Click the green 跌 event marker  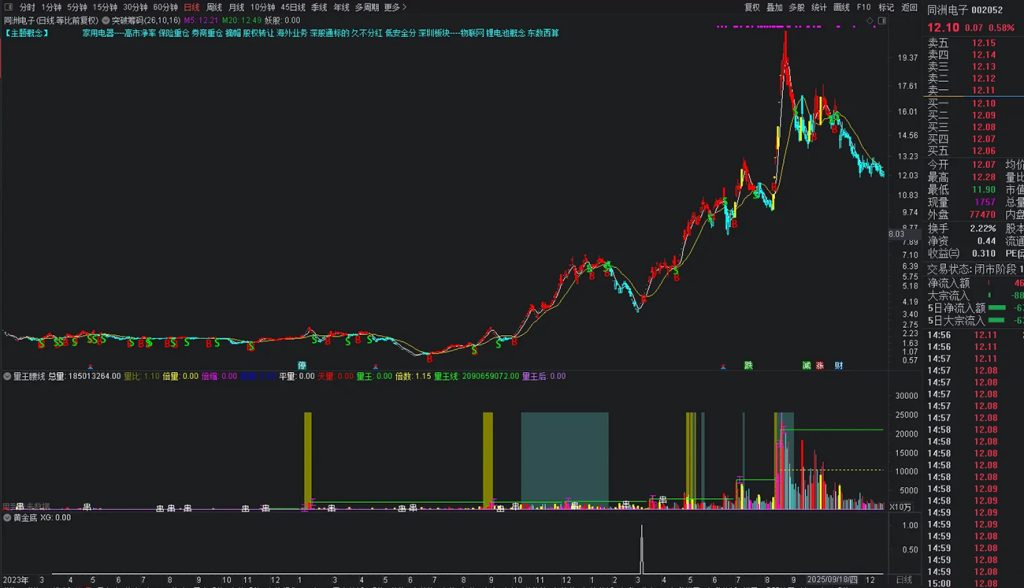point(747,365)
